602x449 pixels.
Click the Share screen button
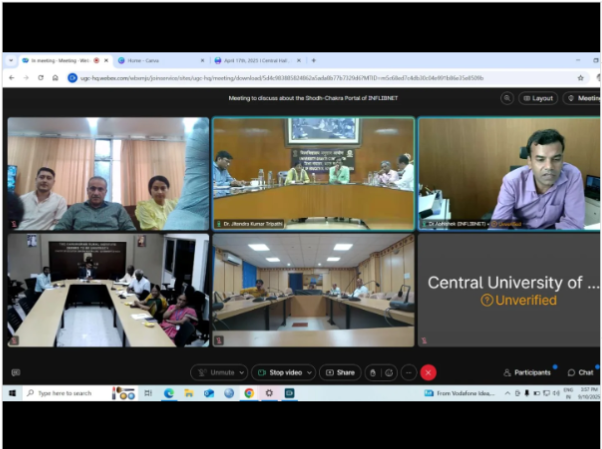click(340, 372)
